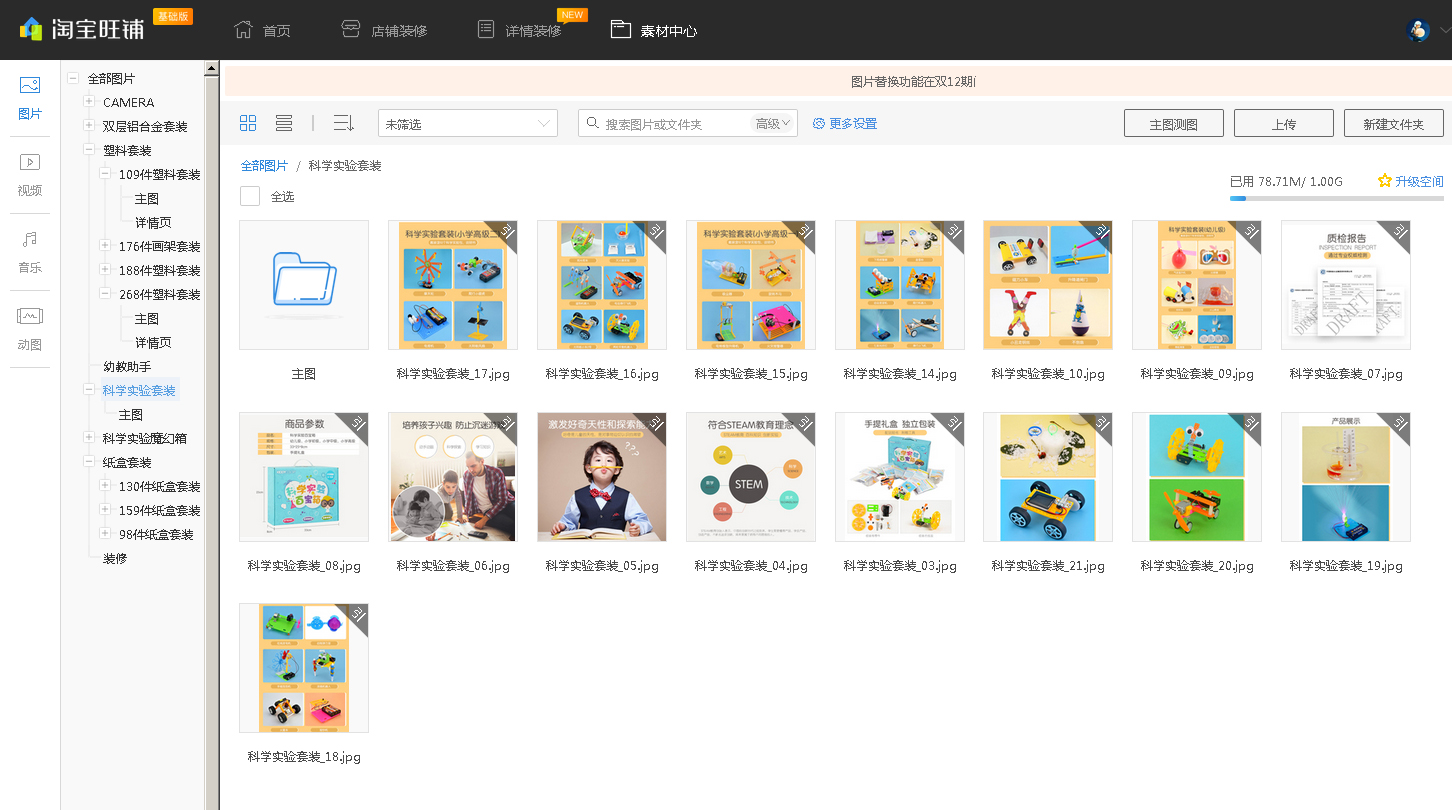Switch to grid view layout
Image resolution: width=1452 pixels, height=810 pixels.
tap(248, 123)
